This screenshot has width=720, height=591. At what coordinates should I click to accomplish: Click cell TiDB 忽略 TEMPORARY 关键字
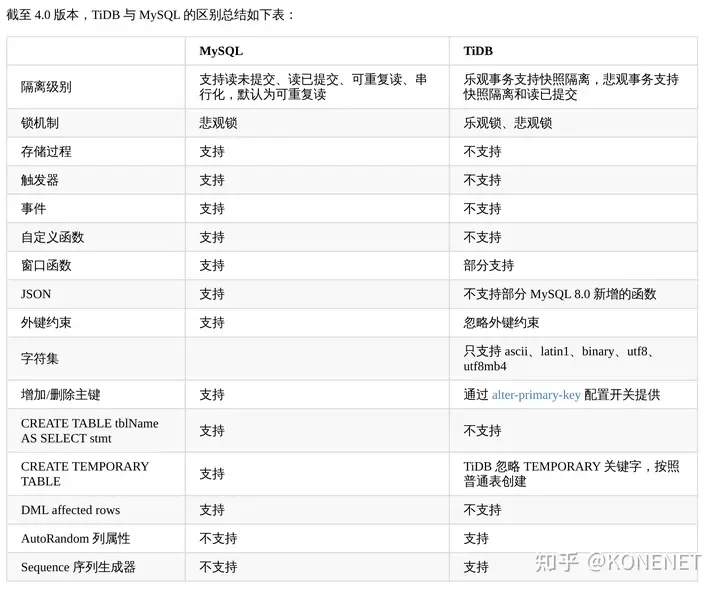(571, 474)
